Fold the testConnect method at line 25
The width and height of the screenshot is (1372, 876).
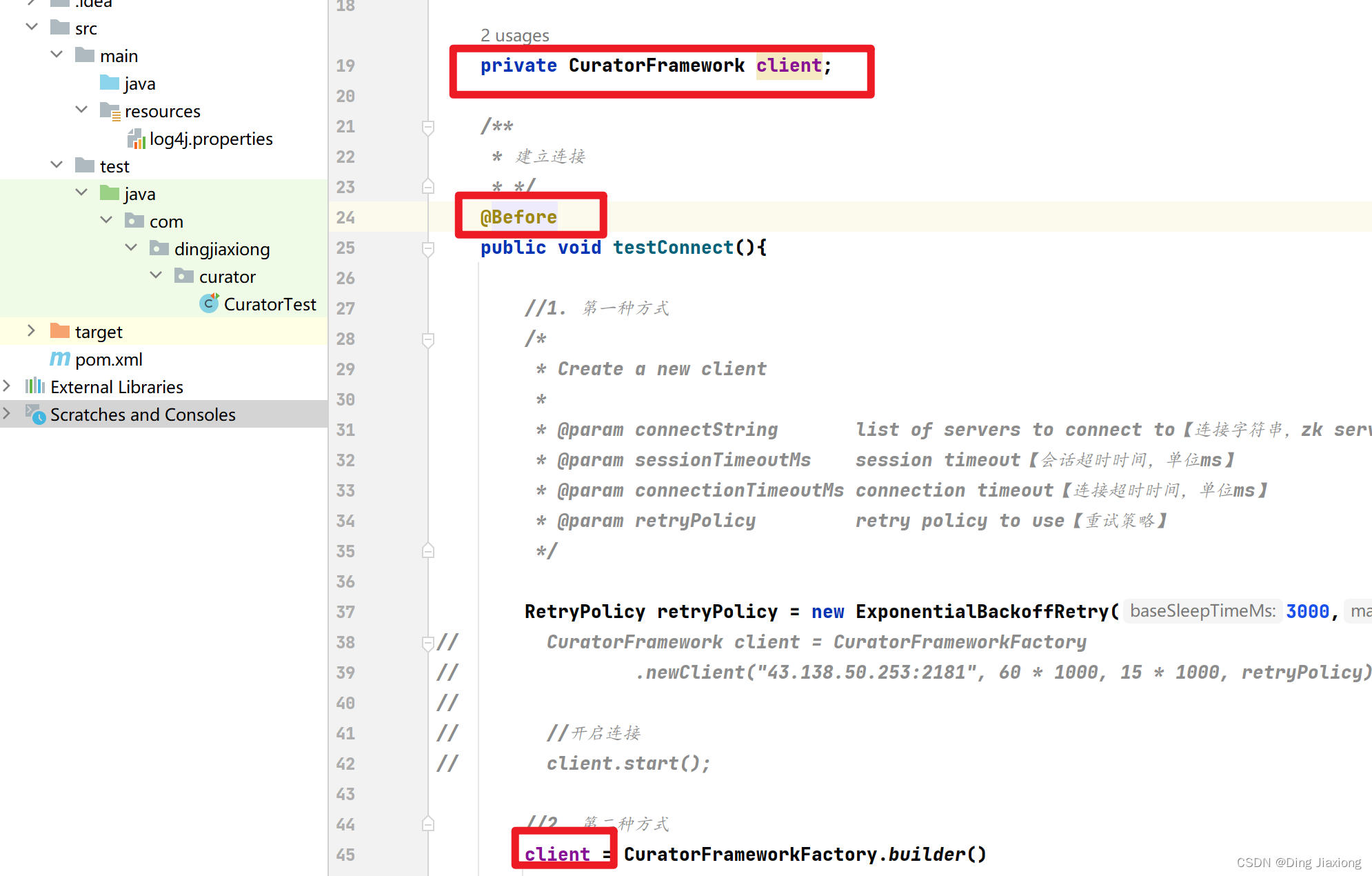point(428,248)
